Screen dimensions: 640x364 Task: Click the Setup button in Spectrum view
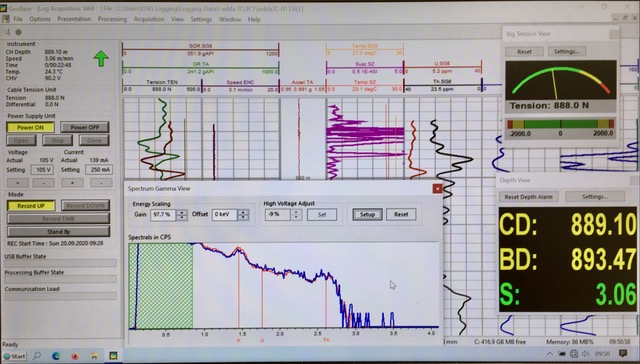367,215
